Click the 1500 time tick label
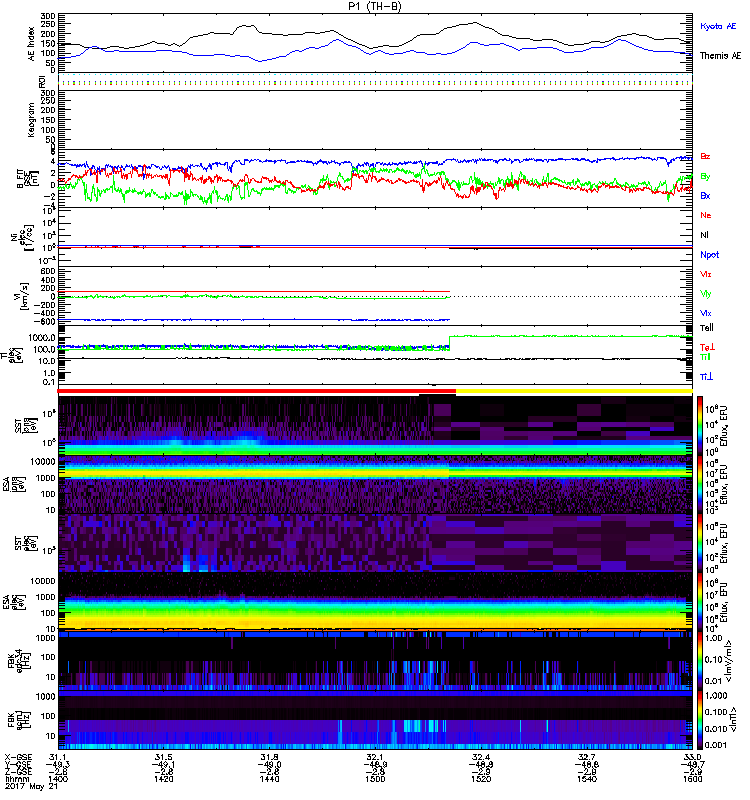This screenshot has width=750, height=800. tap(375, 779)
